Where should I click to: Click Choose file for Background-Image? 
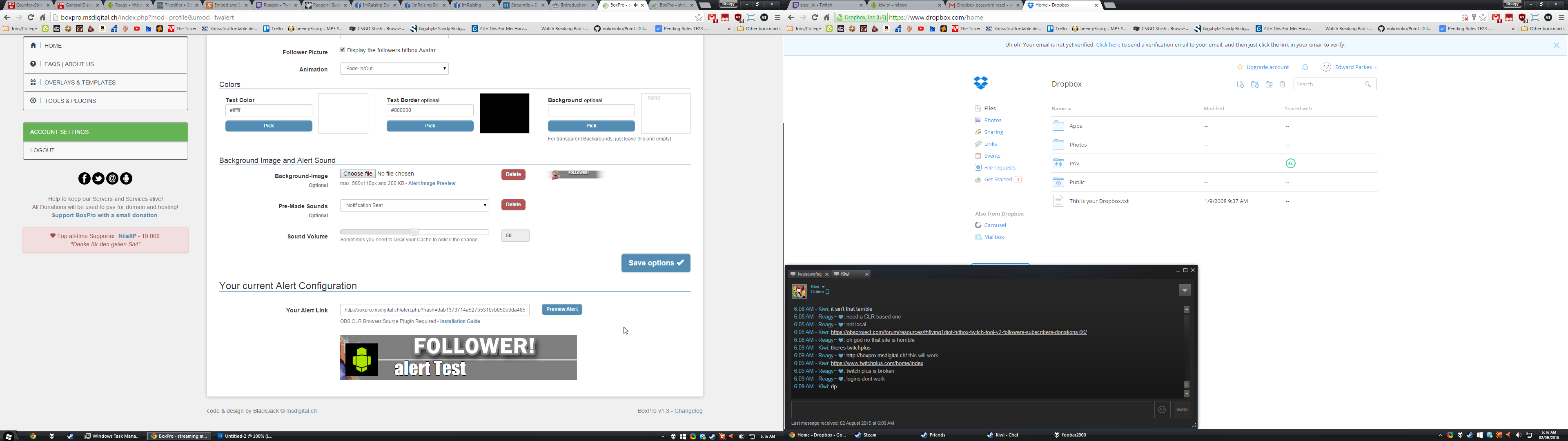(x=357, y=174)
